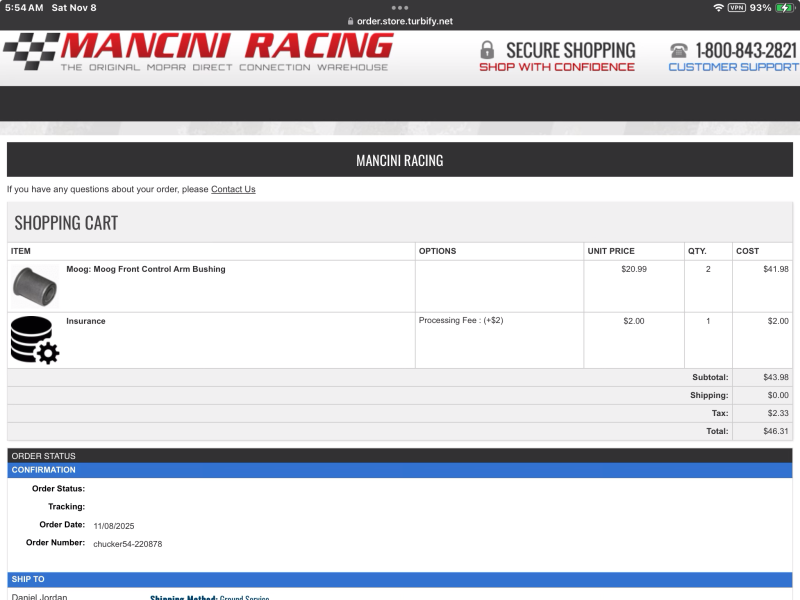
Task: Click the Customer Support text
Action: click(x=733, y=68)
